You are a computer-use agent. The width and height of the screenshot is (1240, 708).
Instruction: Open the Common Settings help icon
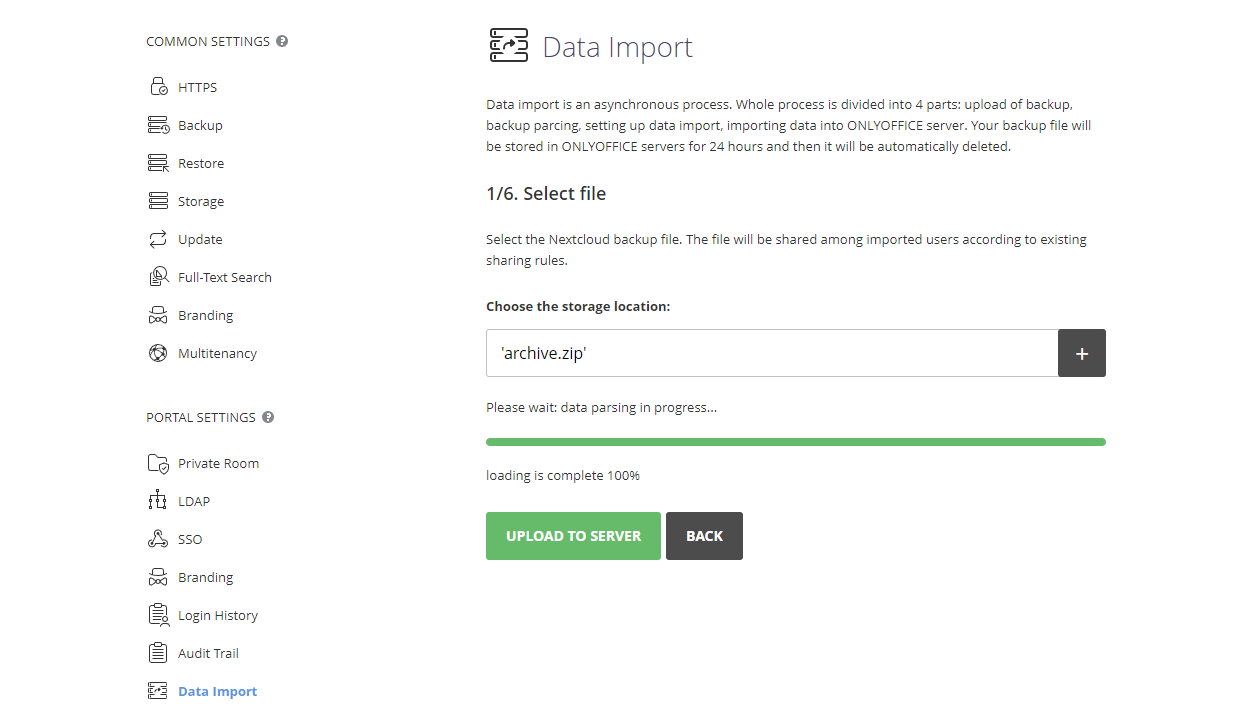coord(282,40)
